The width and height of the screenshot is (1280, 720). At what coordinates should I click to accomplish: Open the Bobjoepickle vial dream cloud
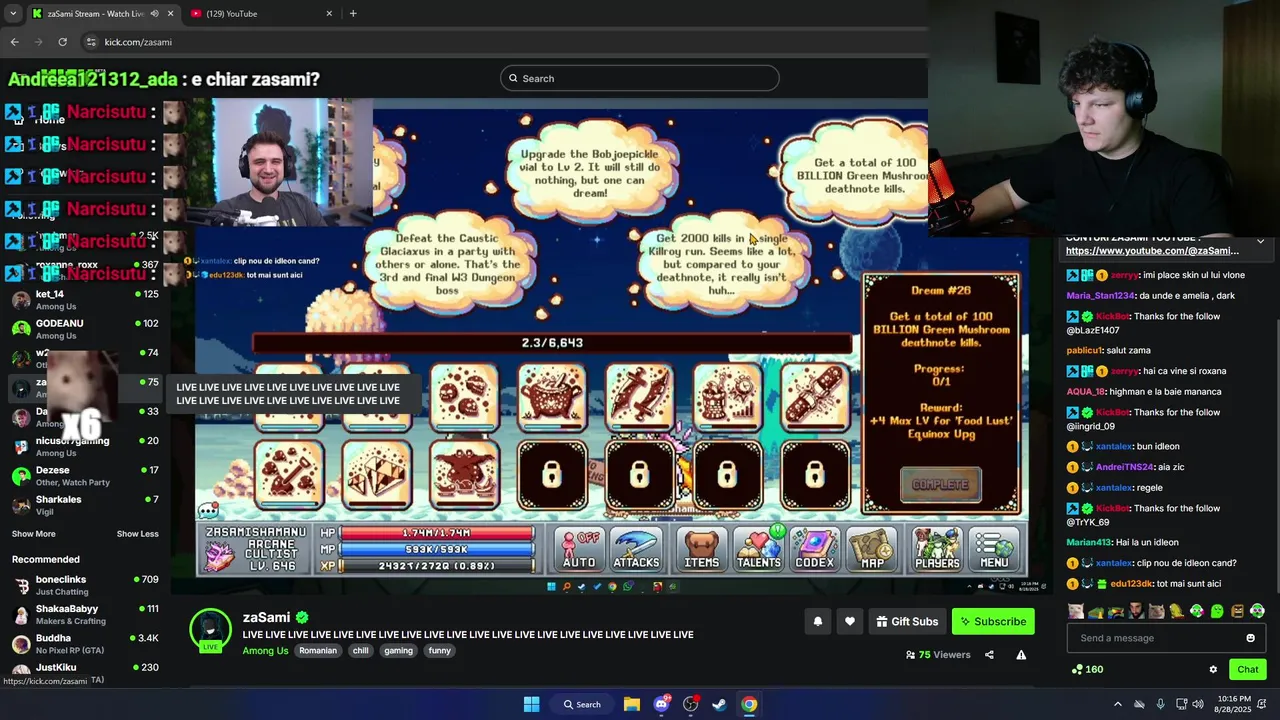pos(591,170)
